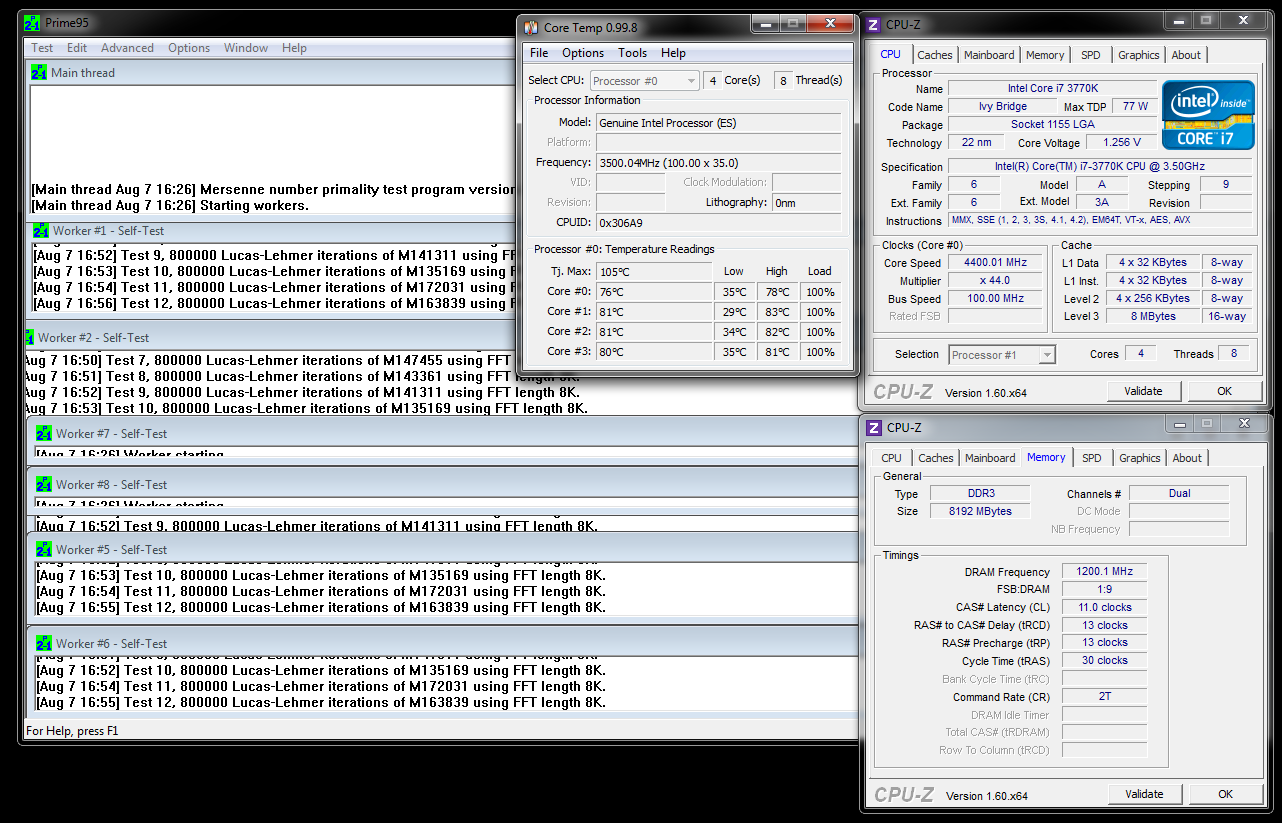1282x823 pixels.
Task: Click the Worker #7 Self-Test window icon
Action: click(44, 433)
